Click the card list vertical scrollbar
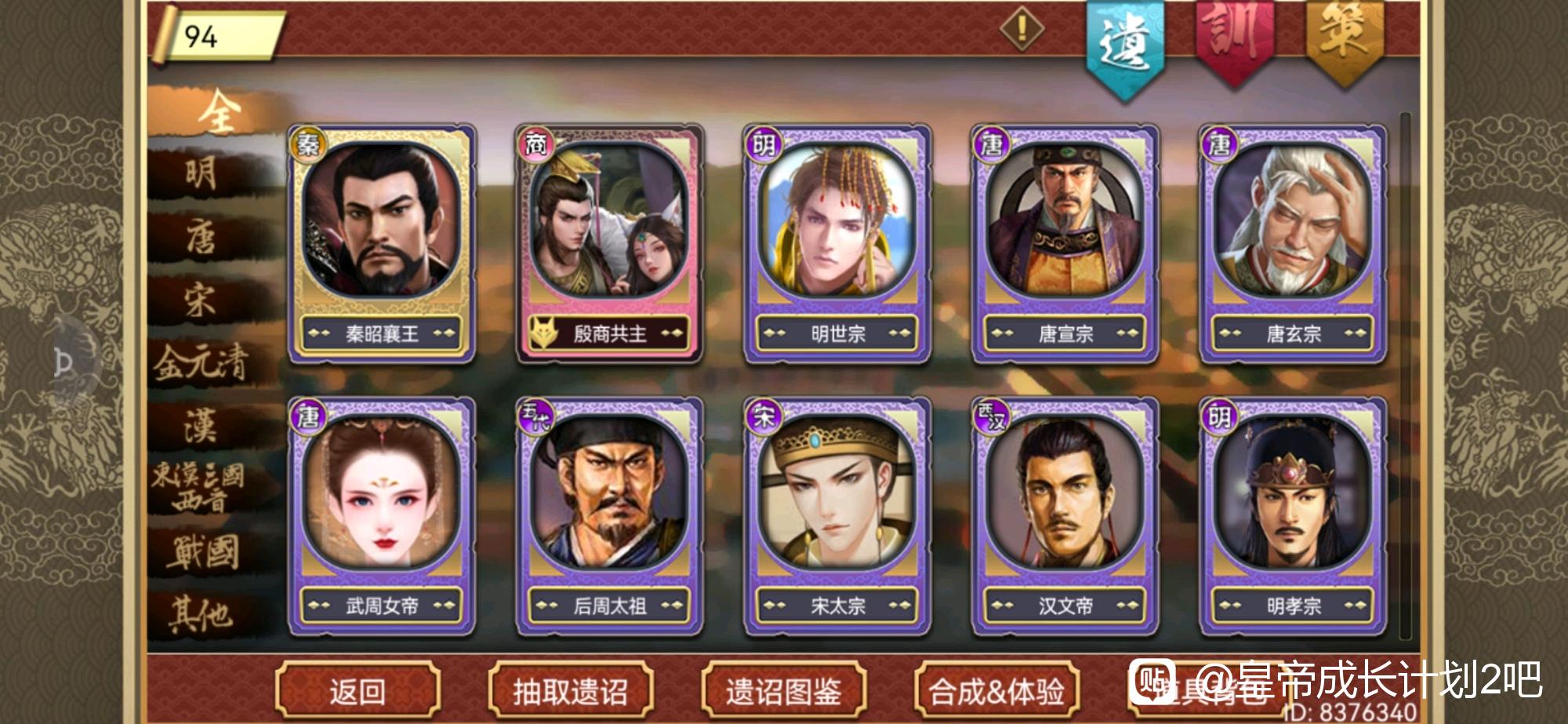 click(1405, 377)
